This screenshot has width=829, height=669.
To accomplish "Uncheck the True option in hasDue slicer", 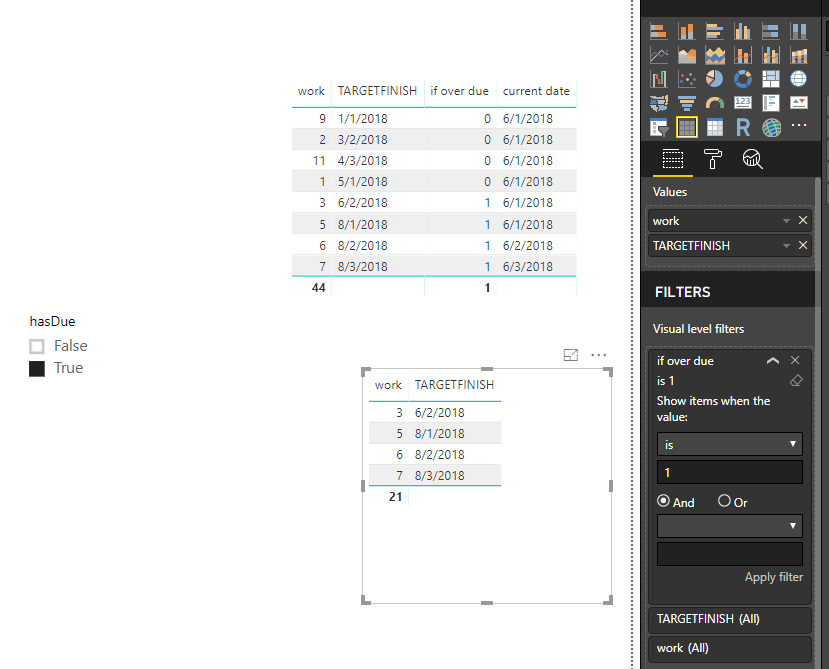I will pyautogui.click(x=36, y=368).
